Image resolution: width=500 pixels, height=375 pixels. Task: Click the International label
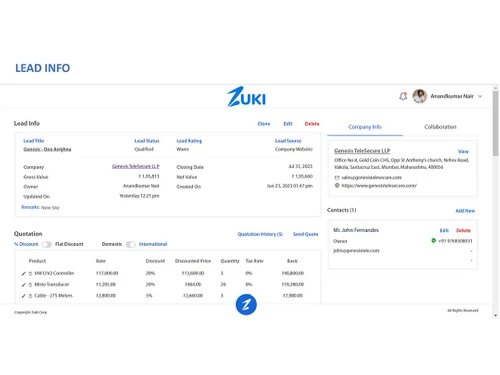click(x=153, y=244)
